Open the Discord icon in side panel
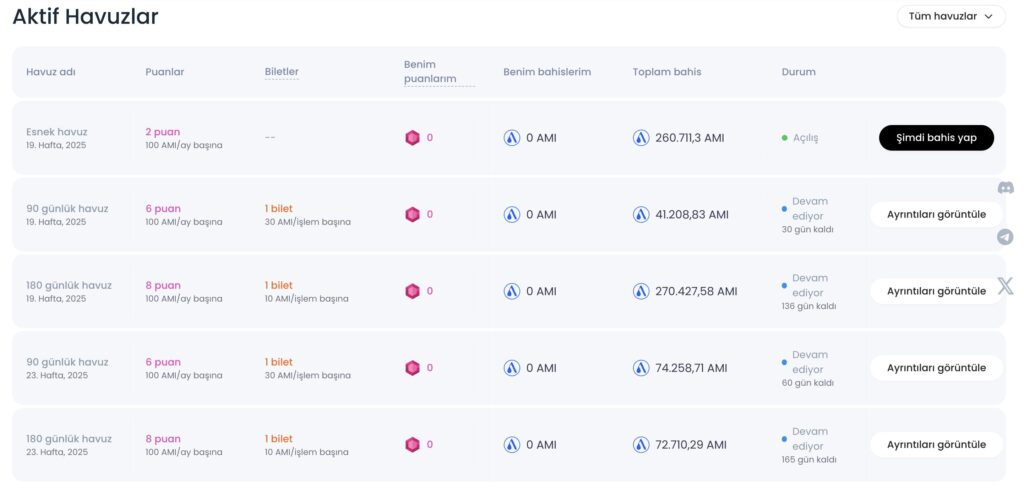Screen dimensions: 1024x503 click(x=1006, y=187)
